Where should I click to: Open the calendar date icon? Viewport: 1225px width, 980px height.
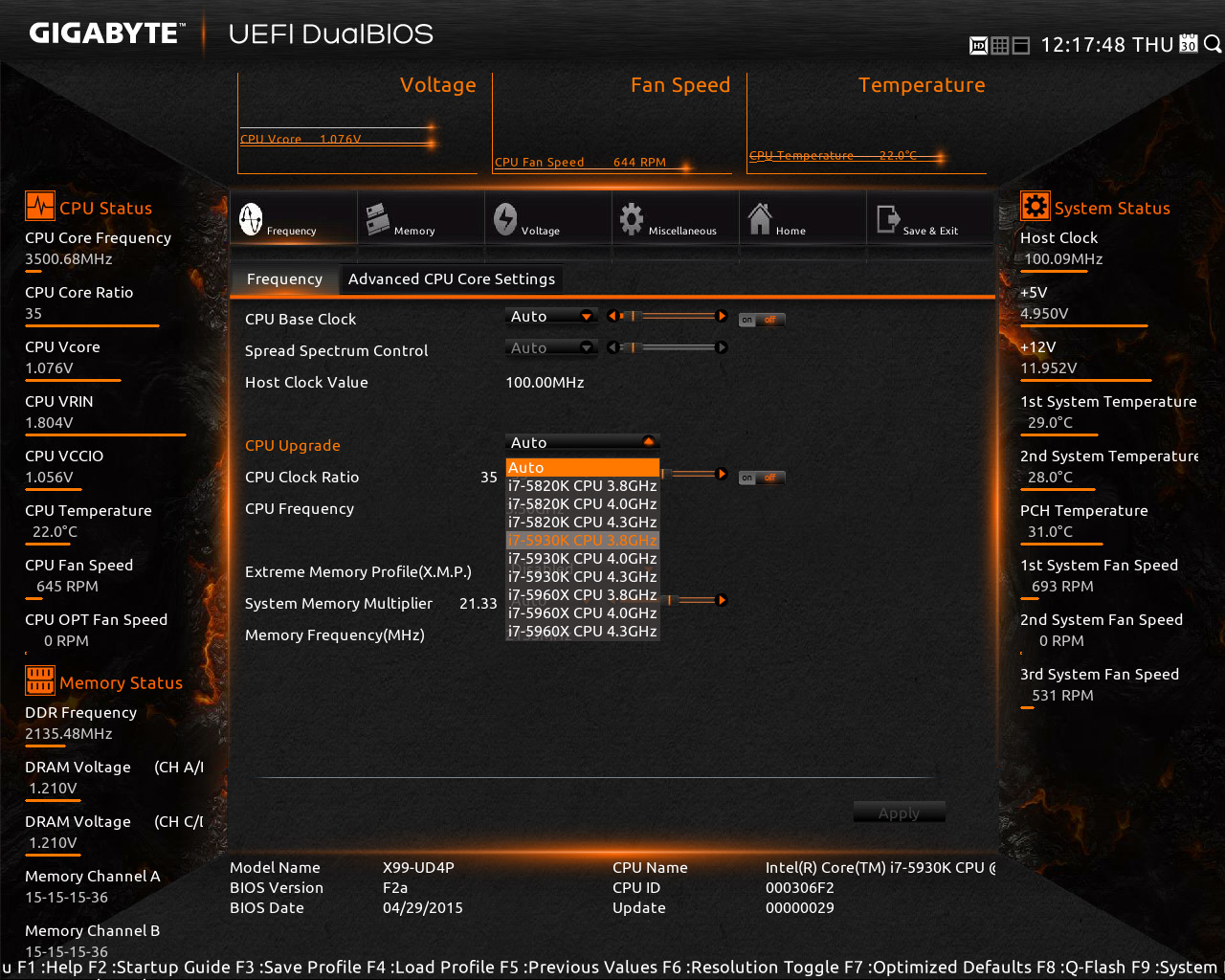(x=1189, y=44)
